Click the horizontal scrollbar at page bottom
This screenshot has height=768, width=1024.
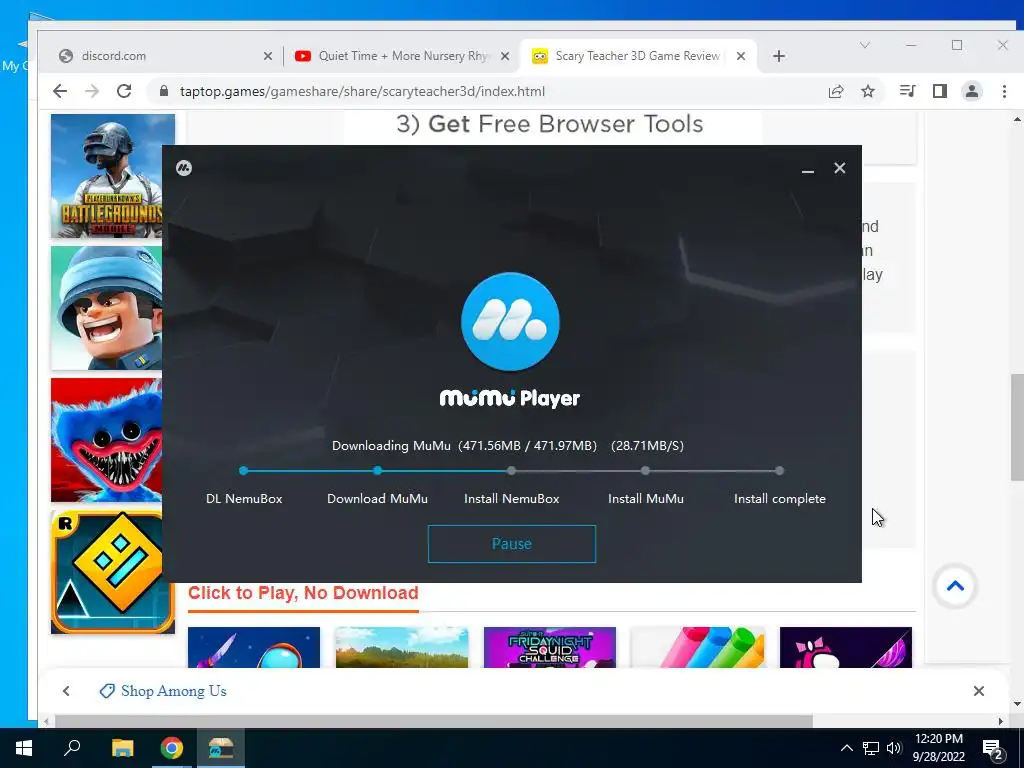(x=434, y=721)
